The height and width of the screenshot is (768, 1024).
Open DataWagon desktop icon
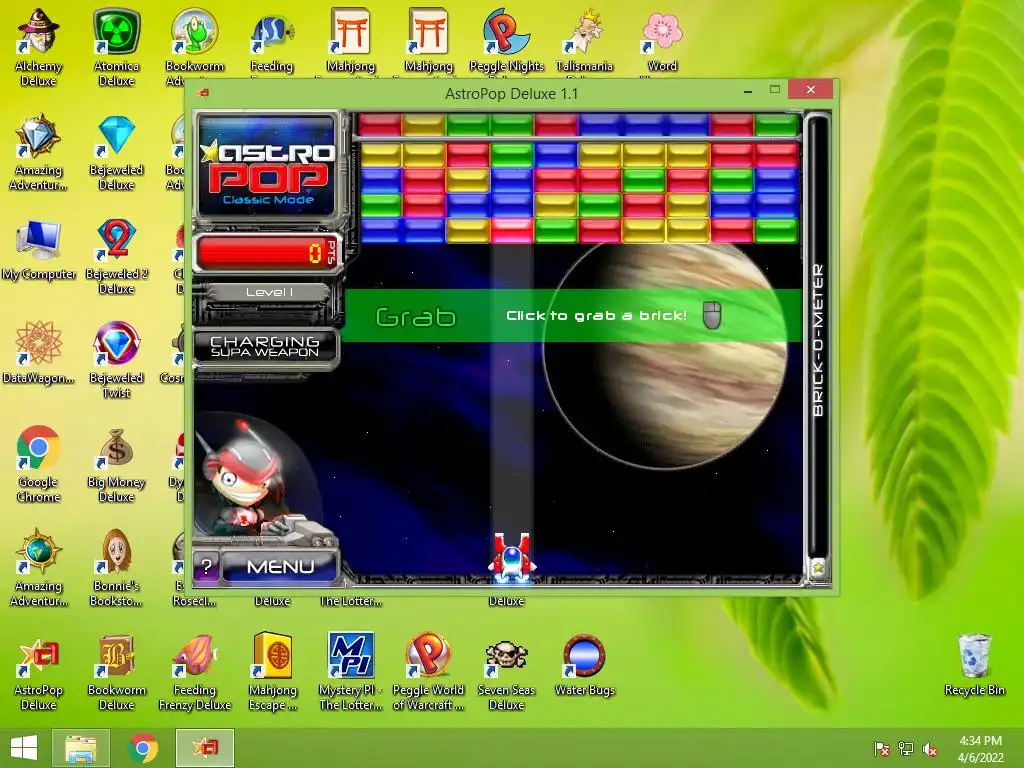pos(39,353)
